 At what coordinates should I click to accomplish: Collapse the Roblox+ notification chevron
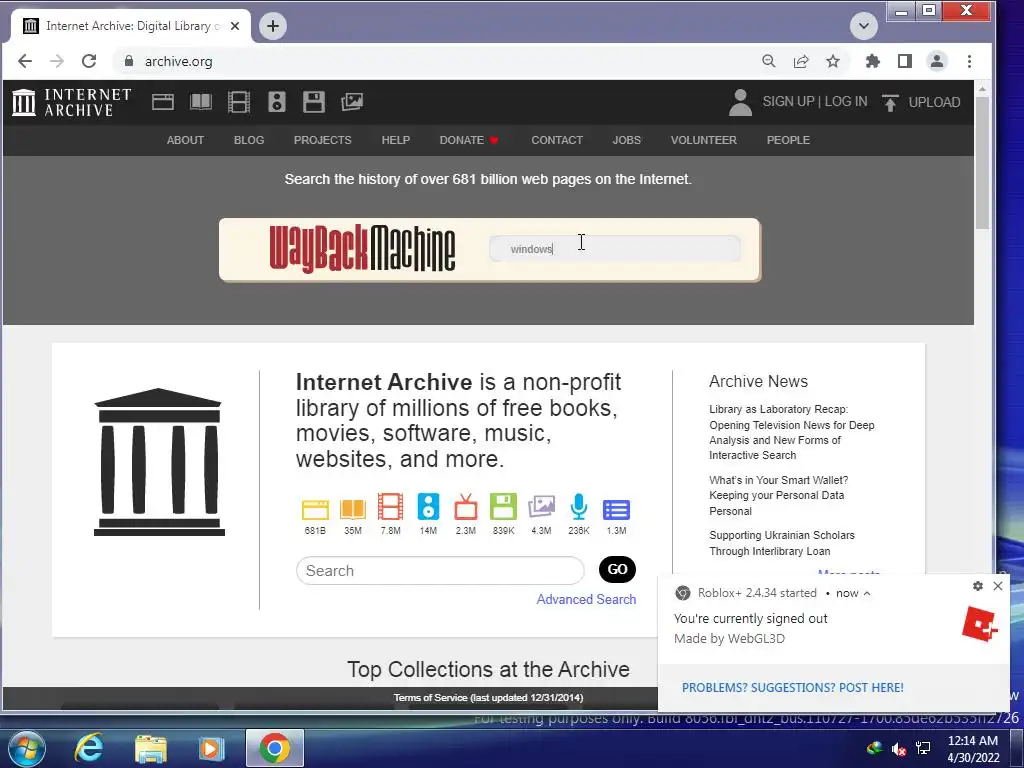[x=867, y=593]
